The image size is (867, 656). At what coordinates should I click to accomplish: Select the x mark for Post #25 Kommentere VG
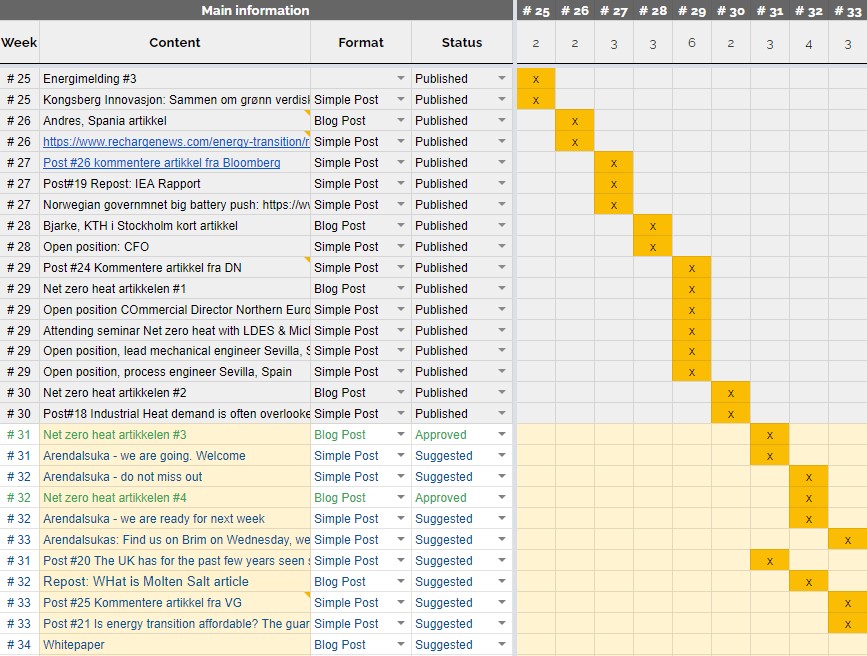(847, 603)
